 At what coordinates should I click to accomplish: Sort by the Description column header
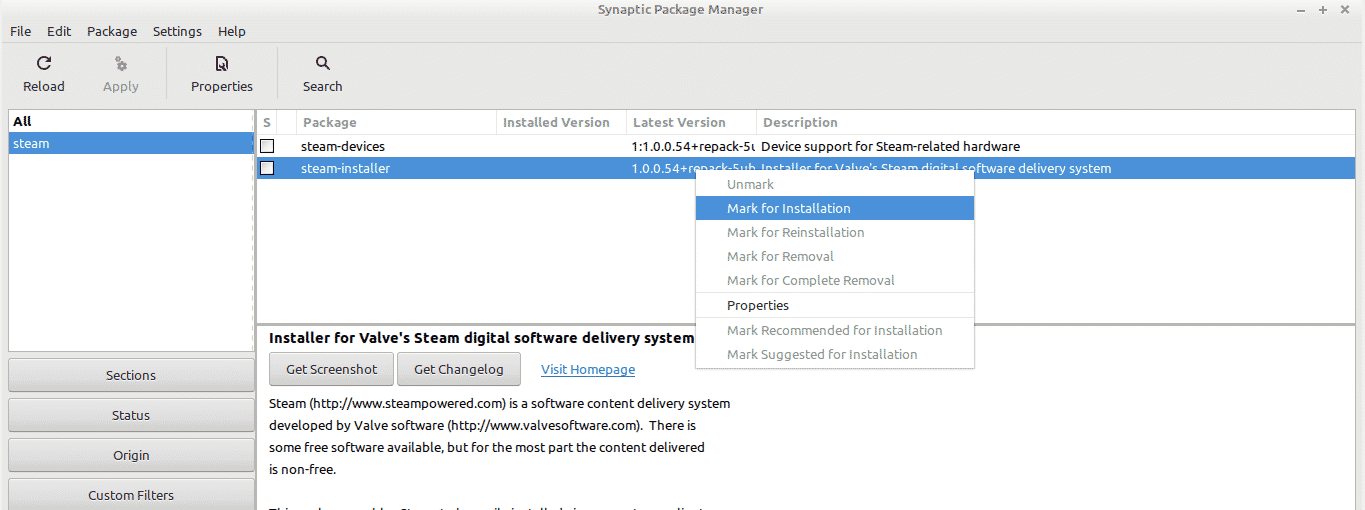click(x=1055, y=122)
